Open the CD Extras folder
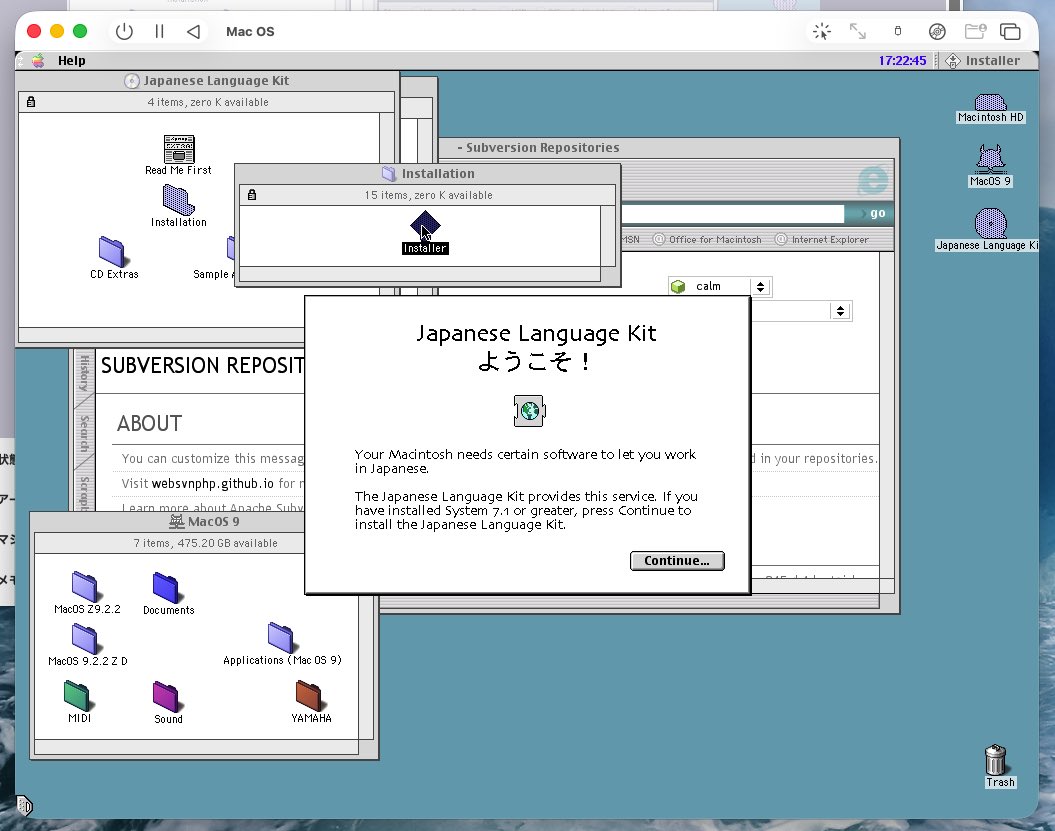Image resolution: width=1055 pixels, height=831 pixels. 114,258
